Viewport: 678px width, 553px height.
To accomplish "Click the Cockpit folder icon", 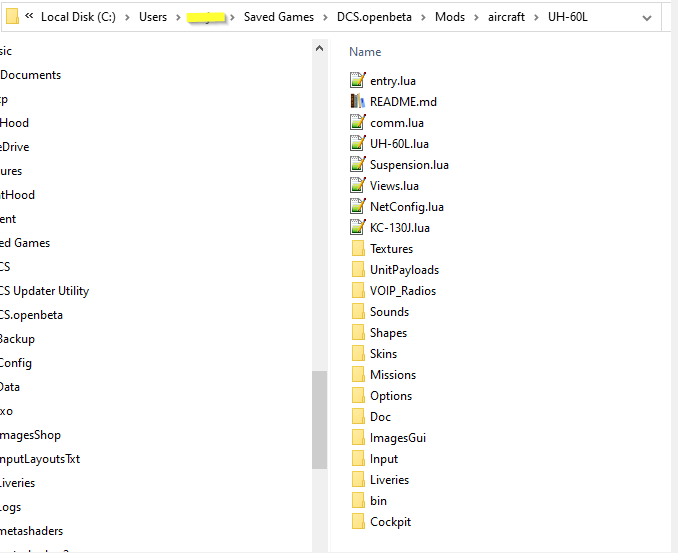I will pos(358,521).
